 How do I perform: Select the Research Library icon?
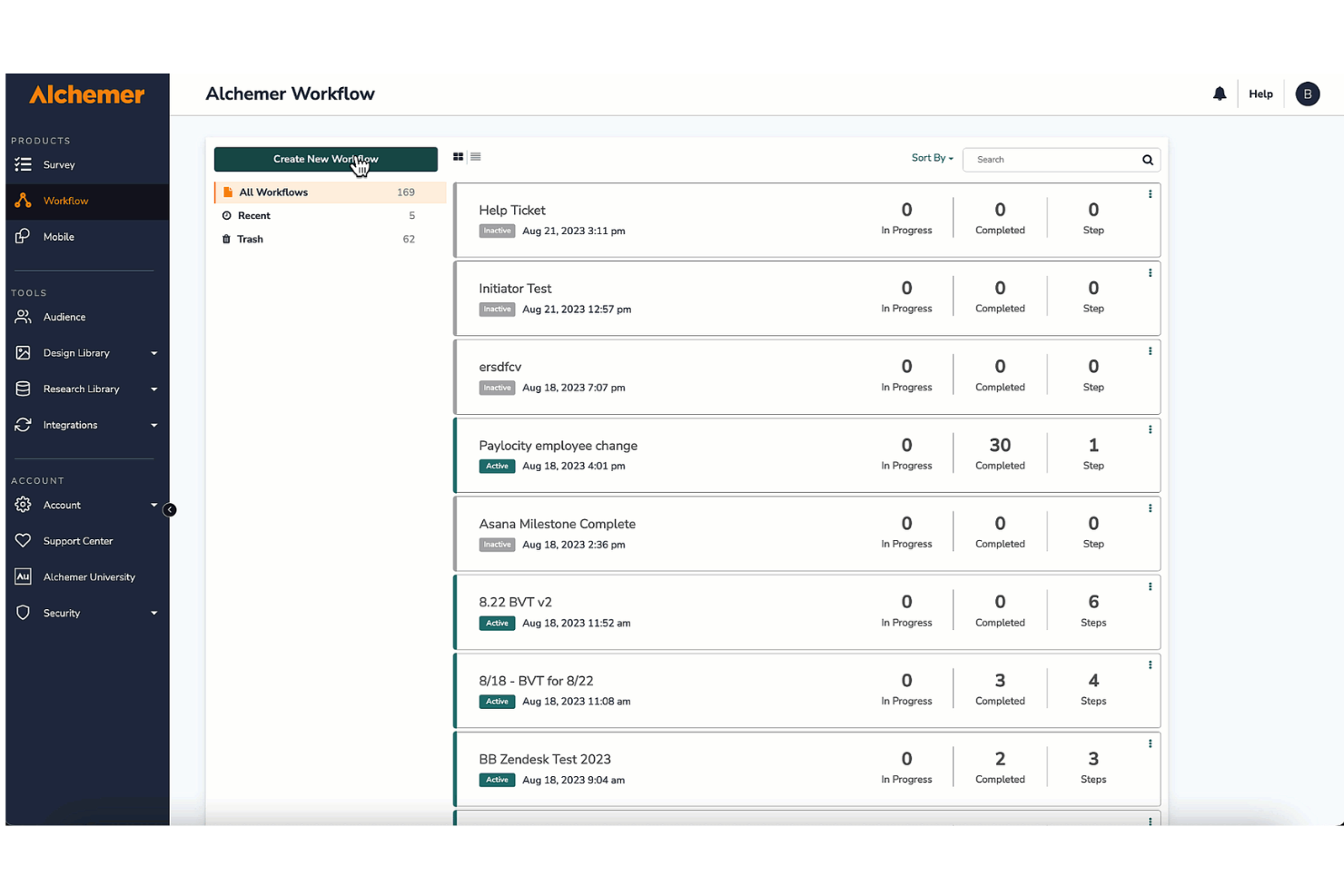pos(23,389)
